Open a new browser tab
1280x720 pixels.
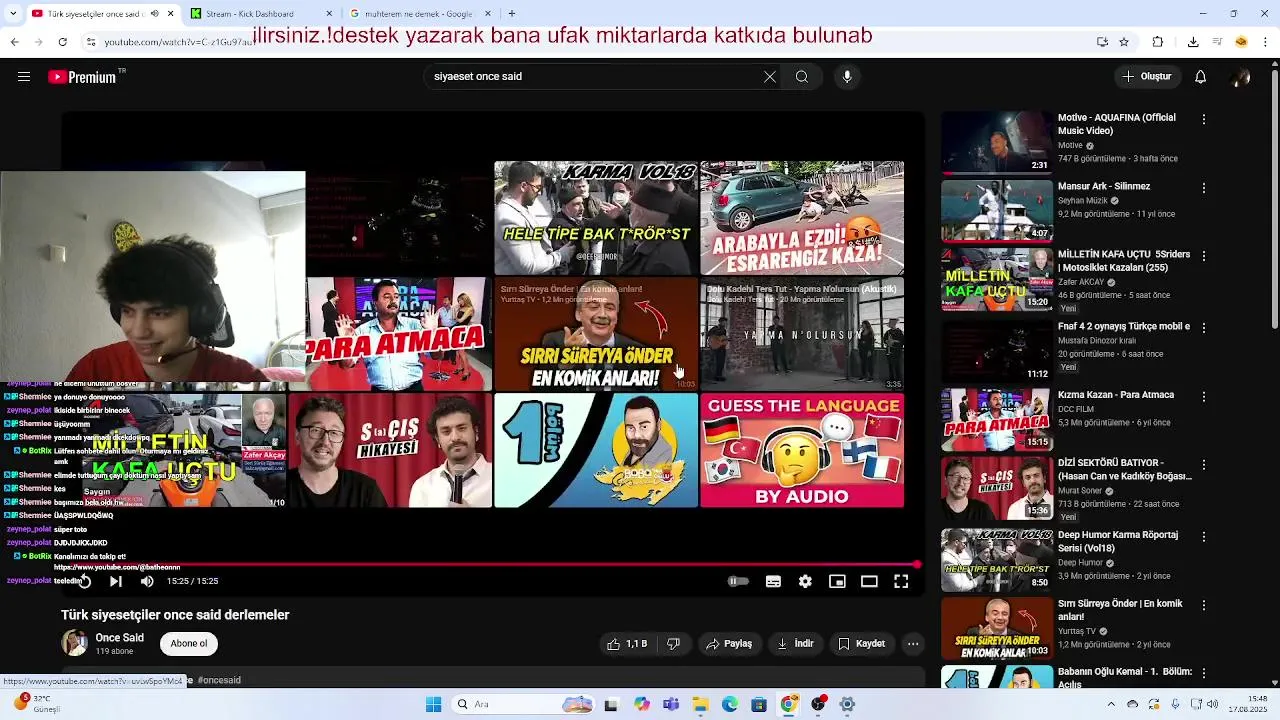(x=512, y=14)
